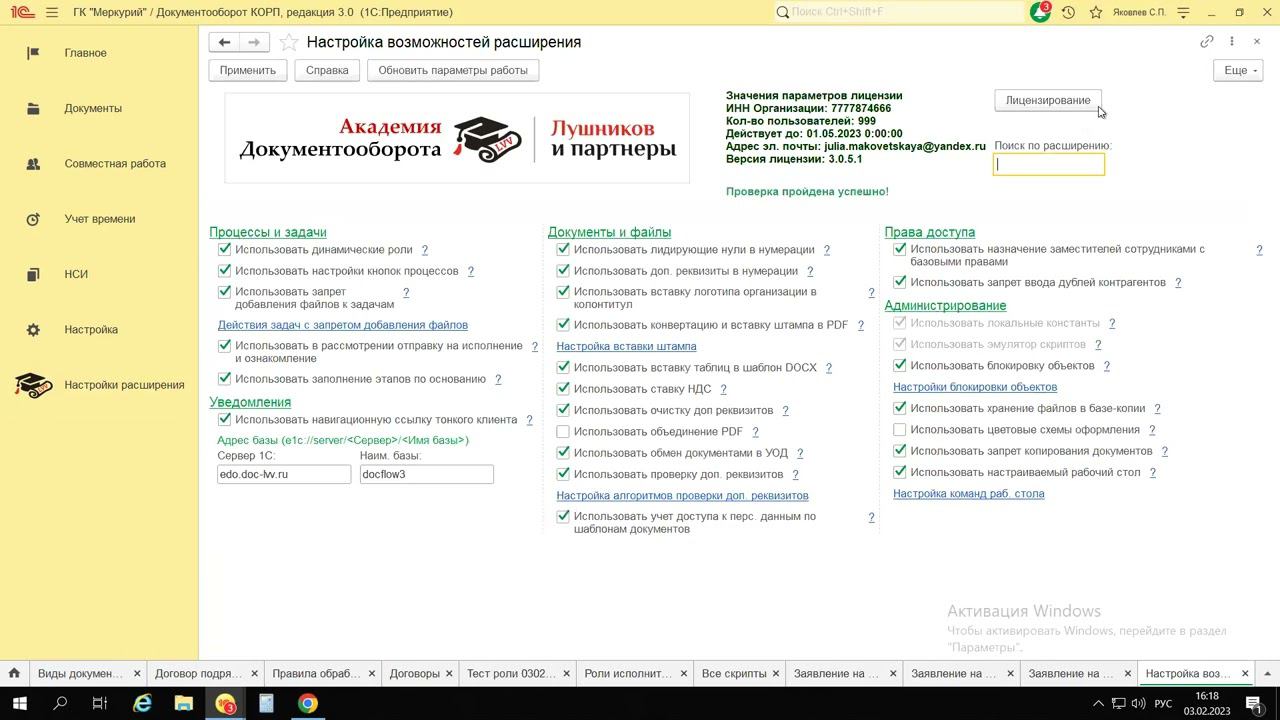Show help for цветовые схемы question mark
The width and height of the screenshot is (1280, 720).
pos(1152,430)
